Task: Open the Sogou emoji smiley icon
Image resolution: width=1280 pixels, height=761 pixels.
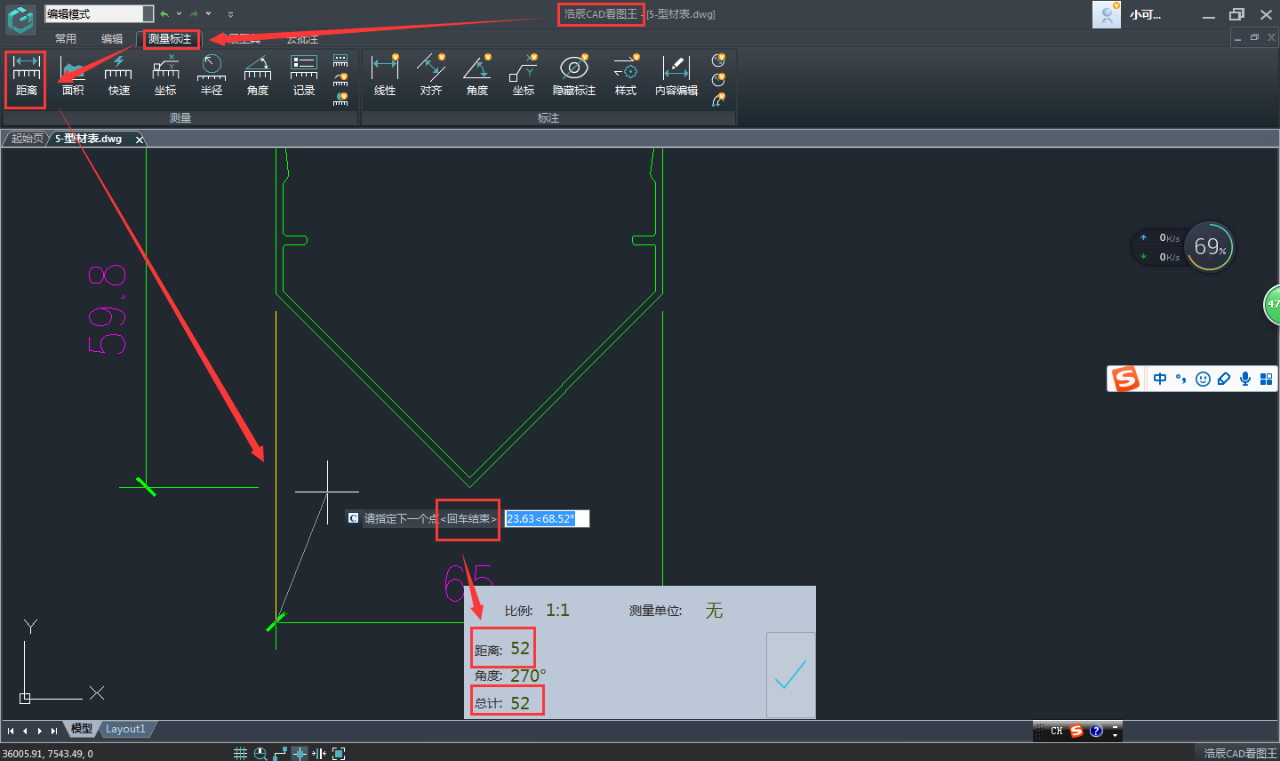Action: [1203, 379]
